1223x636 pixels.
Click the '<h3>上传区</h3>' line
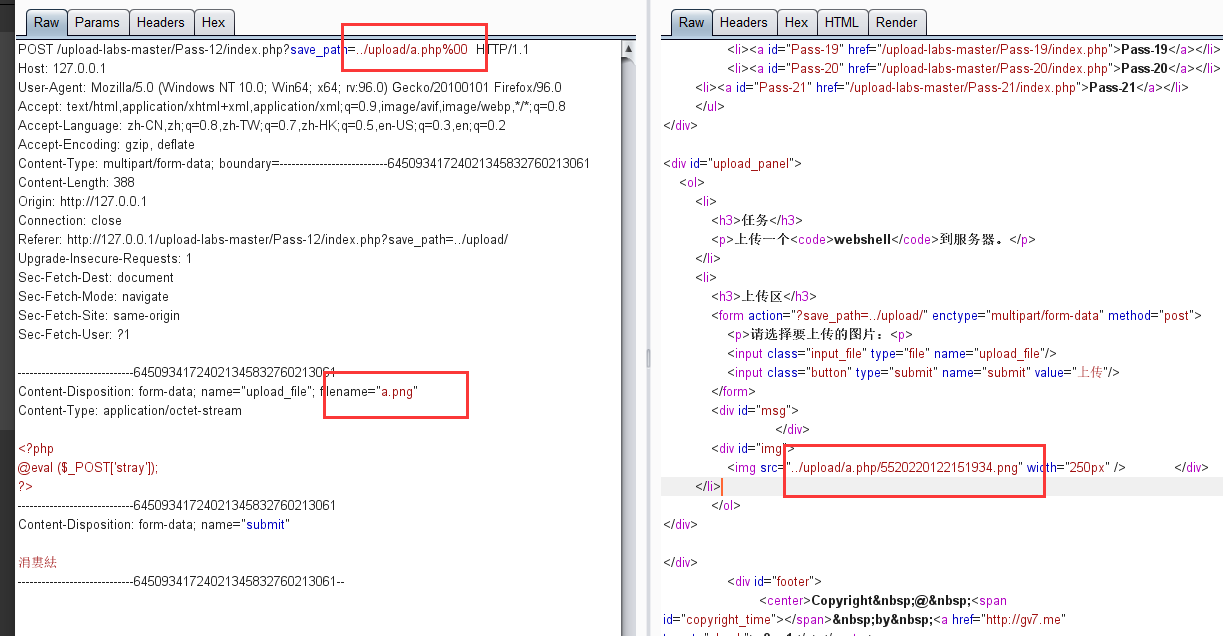click(x=764, y=296)
